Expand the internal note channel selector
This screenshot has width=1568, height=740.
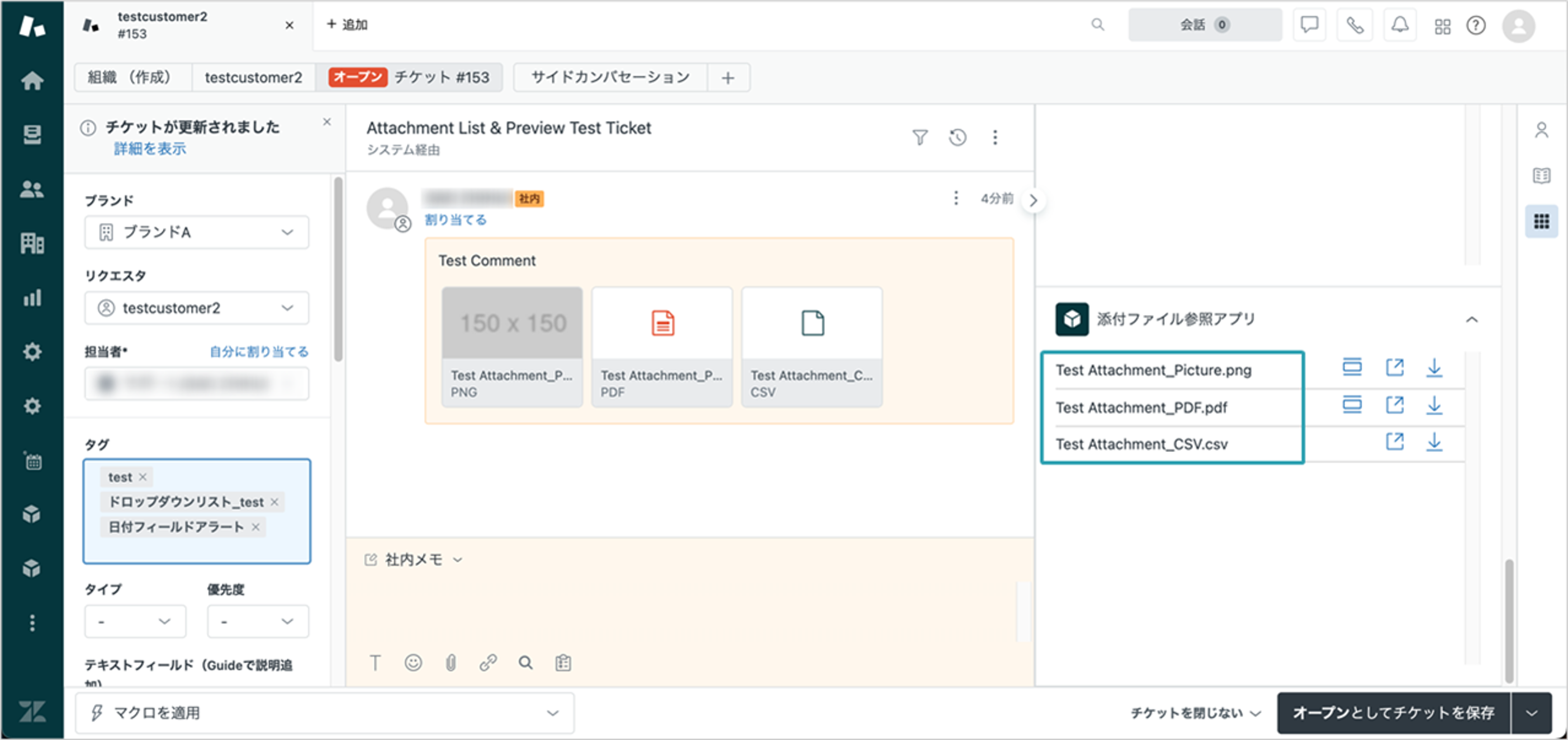pos(414,559)
